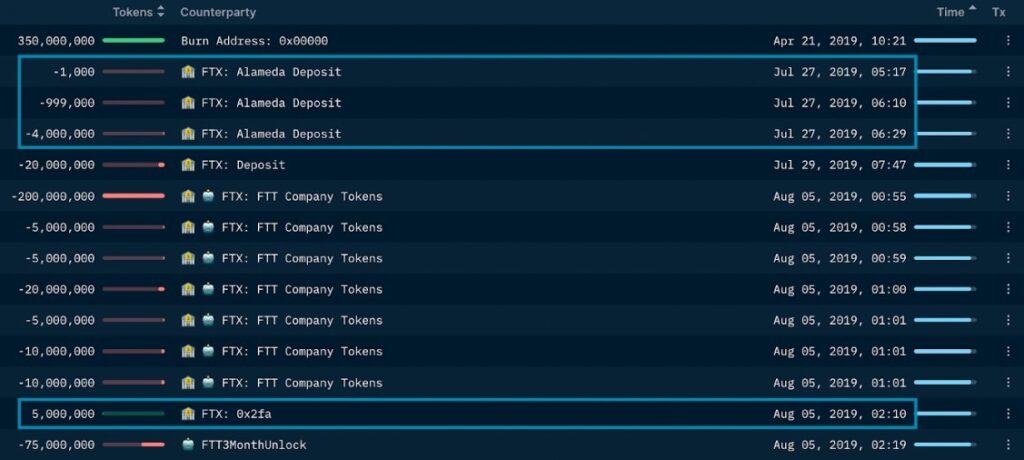Click the Counterparty column header
Image resolution: width=1024 pixels, height=460 pixels.
218,12
